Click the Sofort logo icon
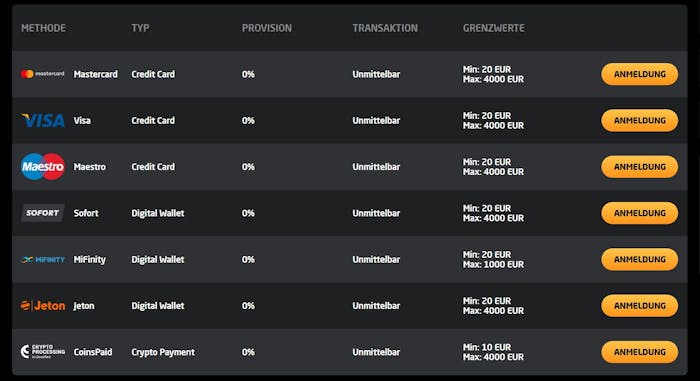This screenshot has height=381, width=700. pyautogui.click(x=43, y=213)
